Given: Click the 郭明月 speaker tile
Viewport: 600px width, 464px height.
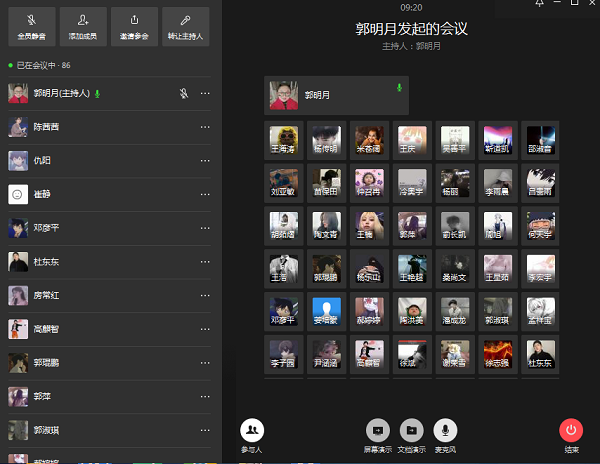Looking at the screenshot, I should click(336, 96).
